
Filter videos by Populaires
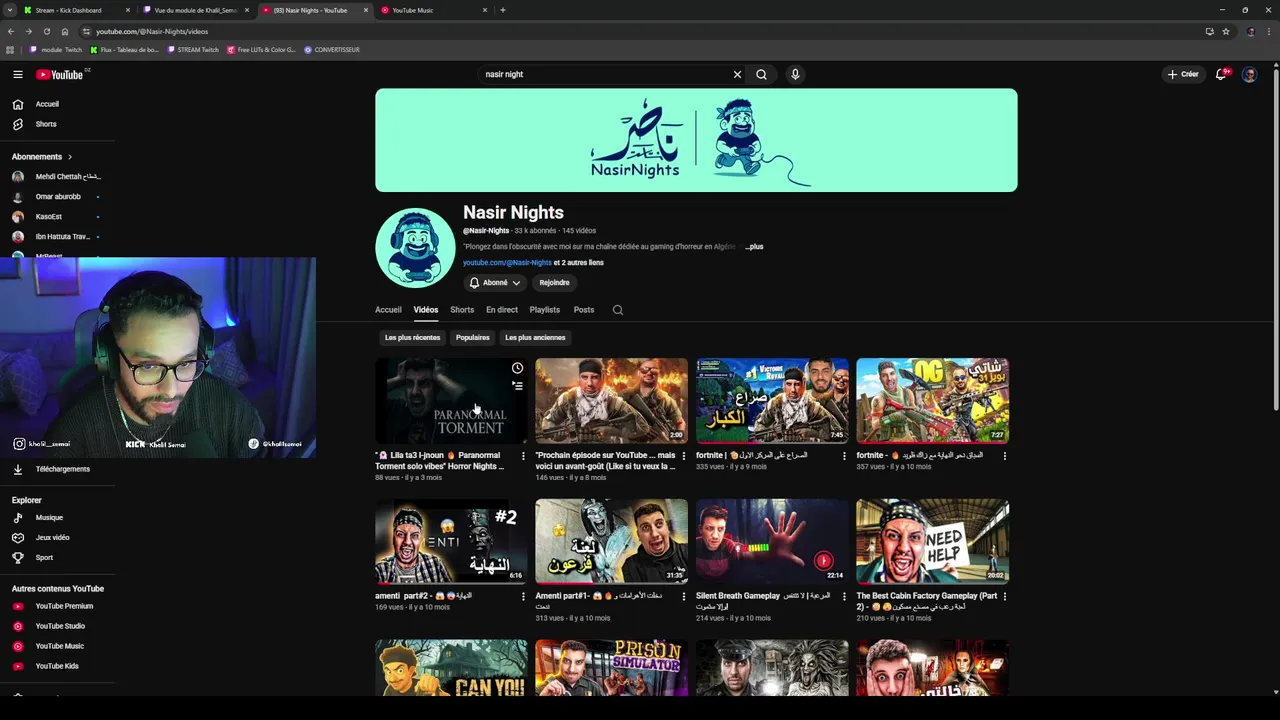pyautogui.click(x=473, y=338)
